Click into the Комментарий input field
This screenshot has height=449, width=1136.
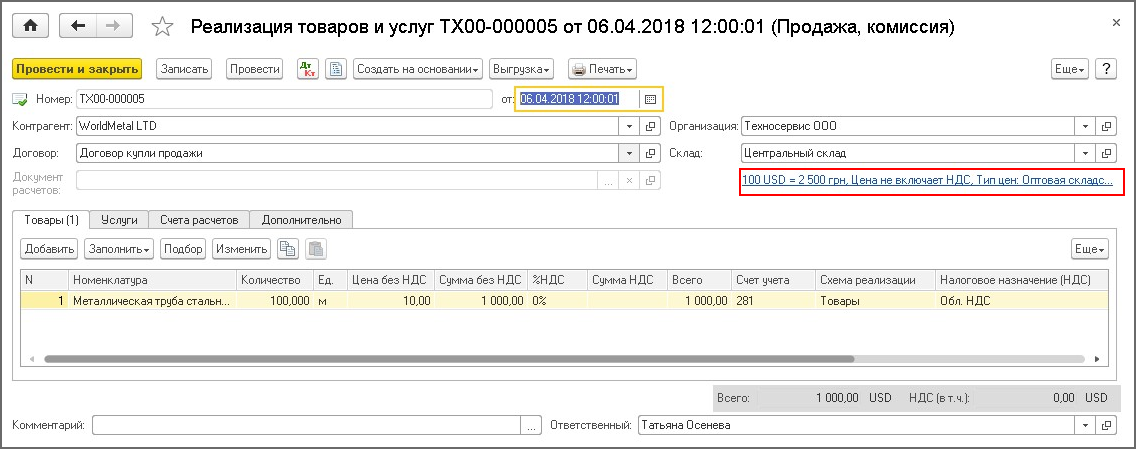pyautogui.click(x=306, y=425)
